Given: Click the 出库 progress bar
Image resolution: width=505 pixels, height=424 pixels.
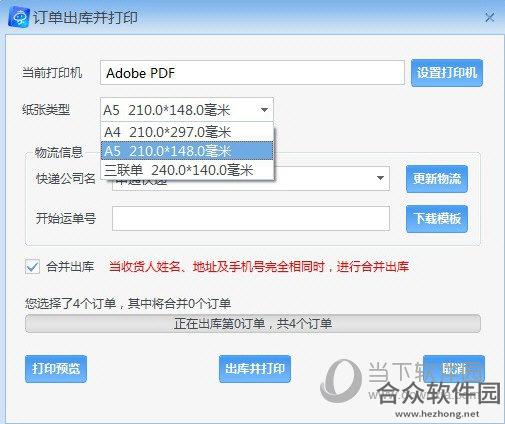Looking at the screenshot, I should pyautogui.click(x=253, y=323).
